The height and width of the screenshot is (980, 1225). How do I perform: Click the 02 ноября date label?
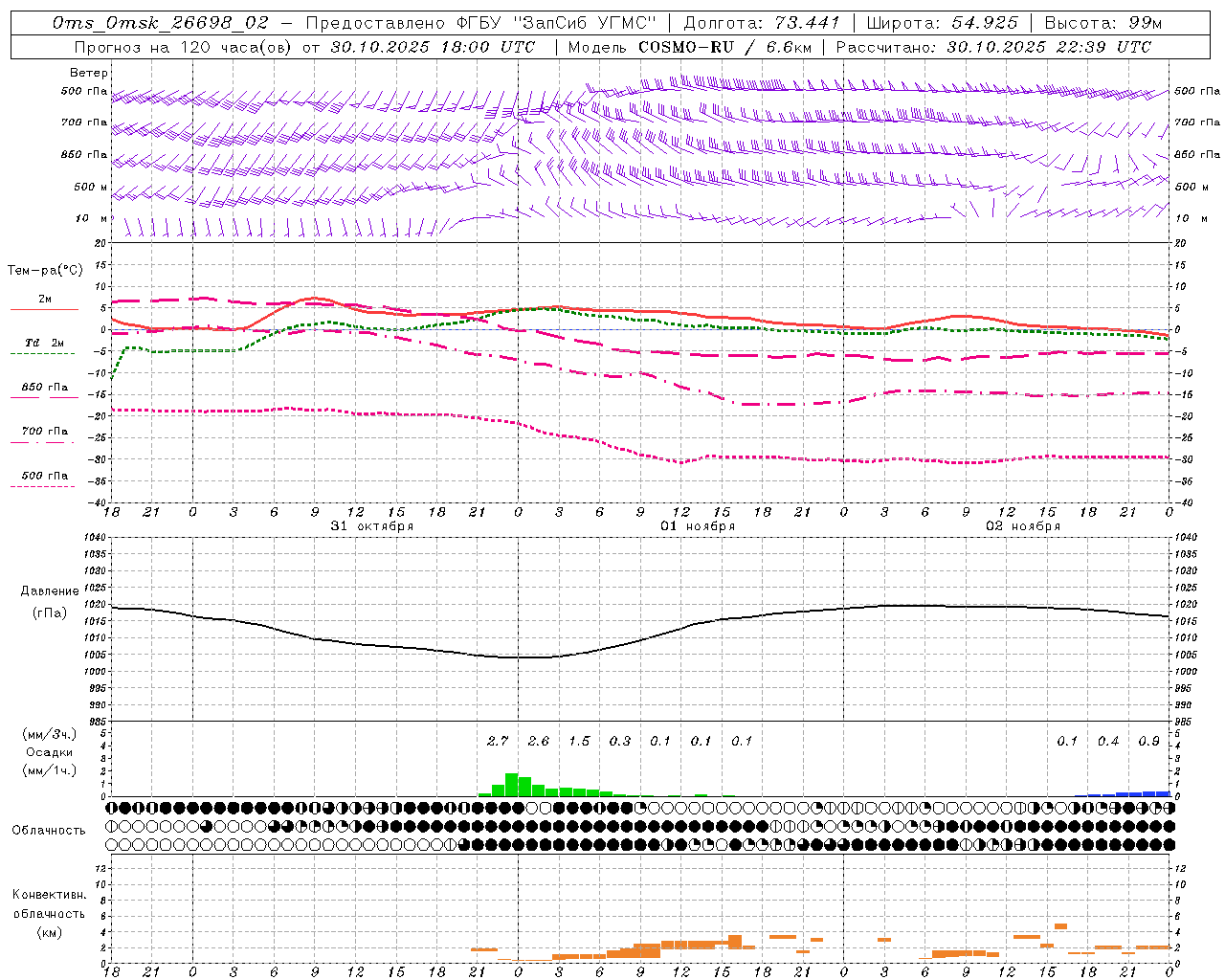[x=1023, y=526]
